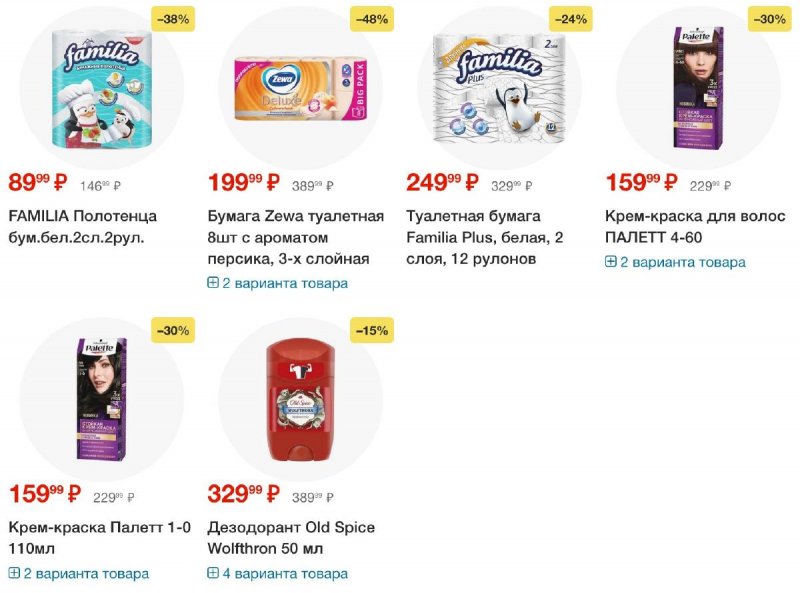Open FAMILIA Полотенца бум.бел. product title

(83, 227)
